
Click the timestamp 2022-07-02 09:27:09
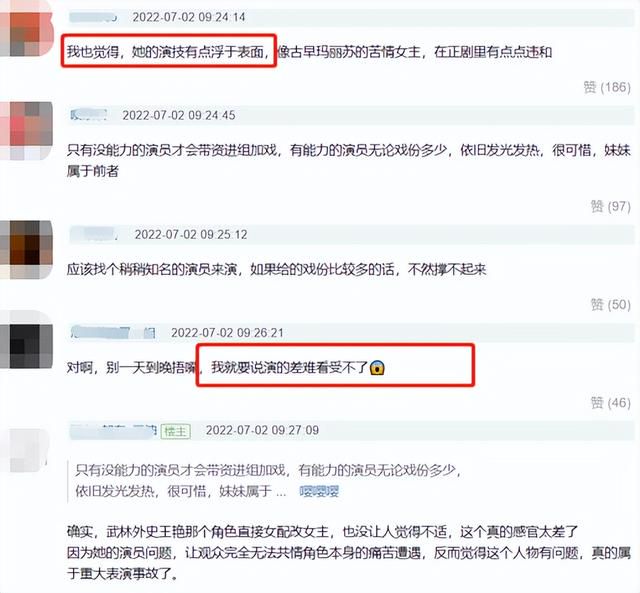click(x=262, y=430)
